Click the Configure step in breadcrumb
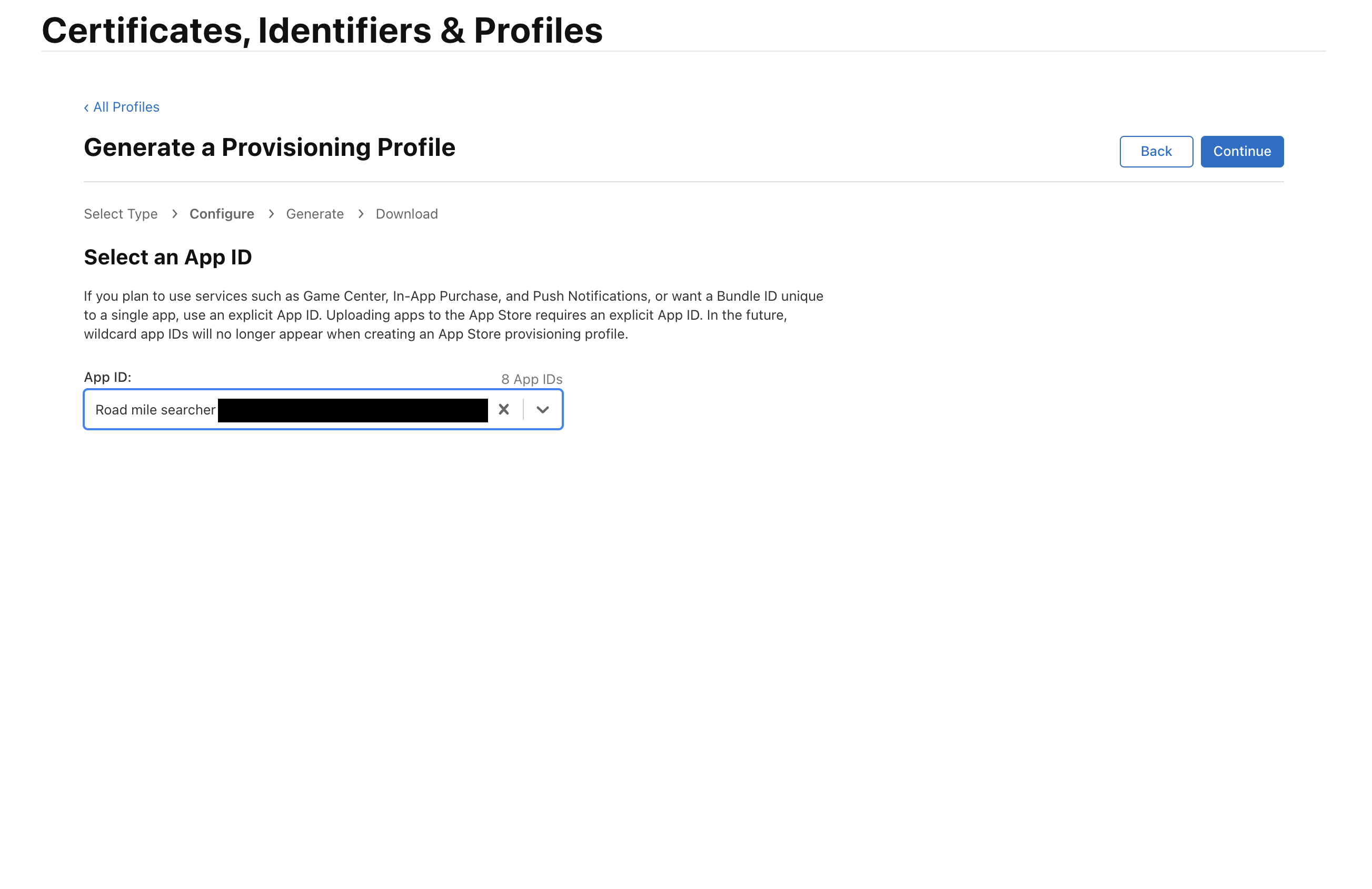This screenshot has height=889, width=1372. point(221,214)
